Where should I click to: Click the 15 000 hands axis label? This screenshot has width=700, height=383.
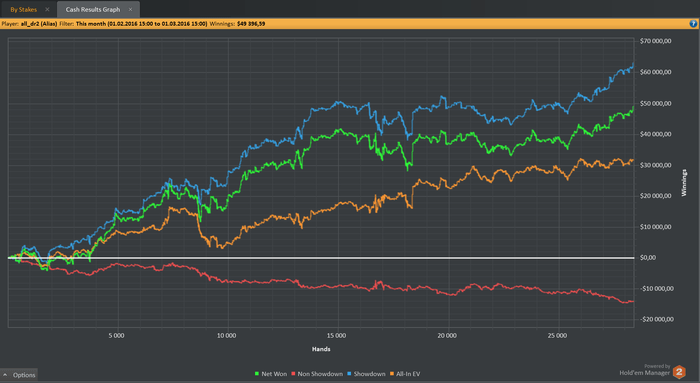336,336
